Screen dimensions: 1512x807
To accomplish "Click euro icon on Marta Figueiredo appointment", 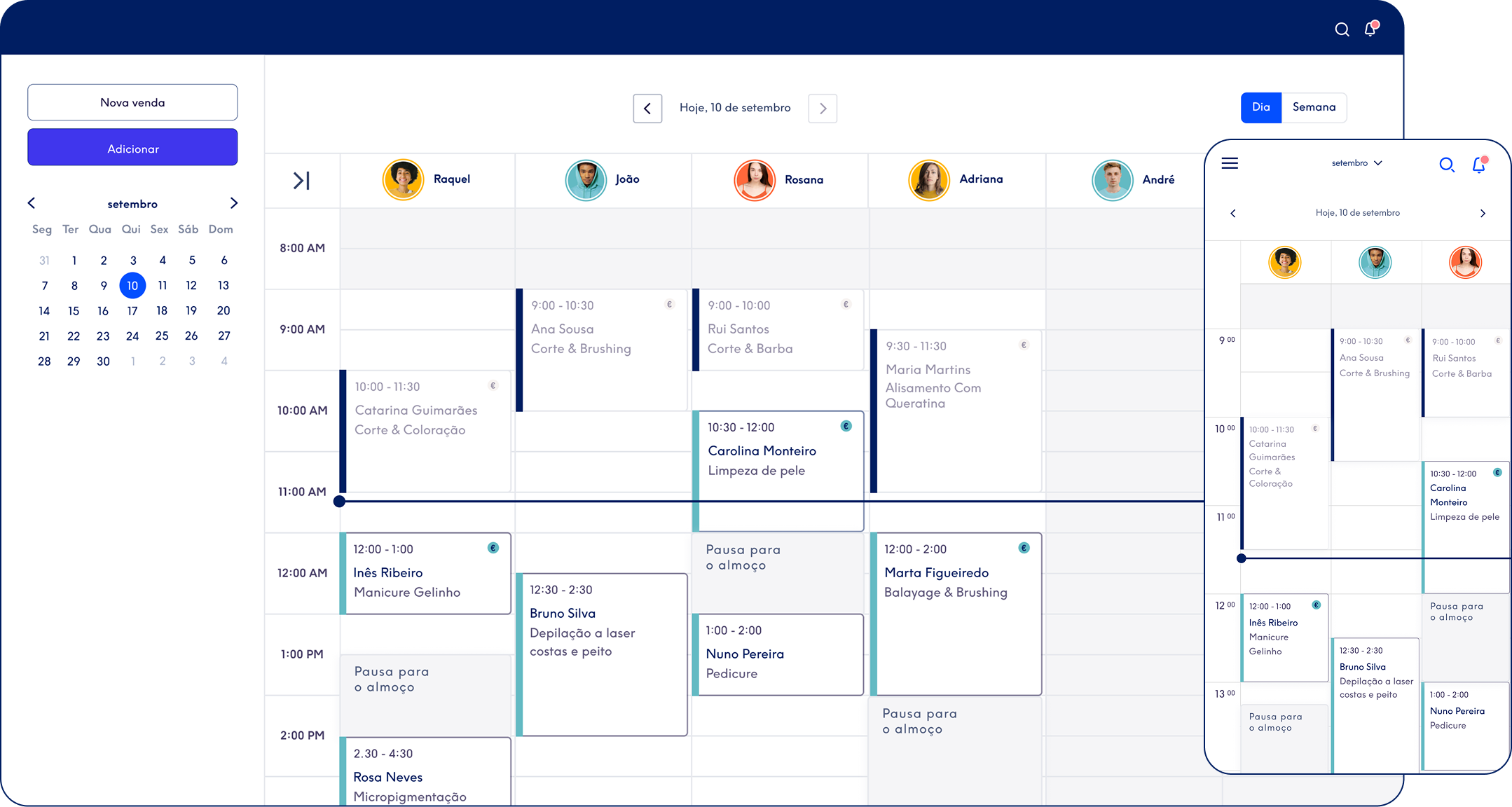I will (x=1024, y=548).
